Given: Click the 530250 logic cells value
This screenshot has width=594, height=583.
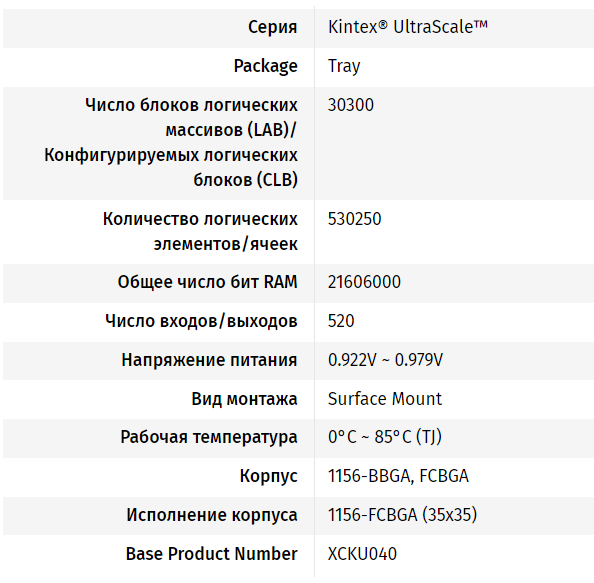Looking at the screenshot, I should (x=355, y=219).
